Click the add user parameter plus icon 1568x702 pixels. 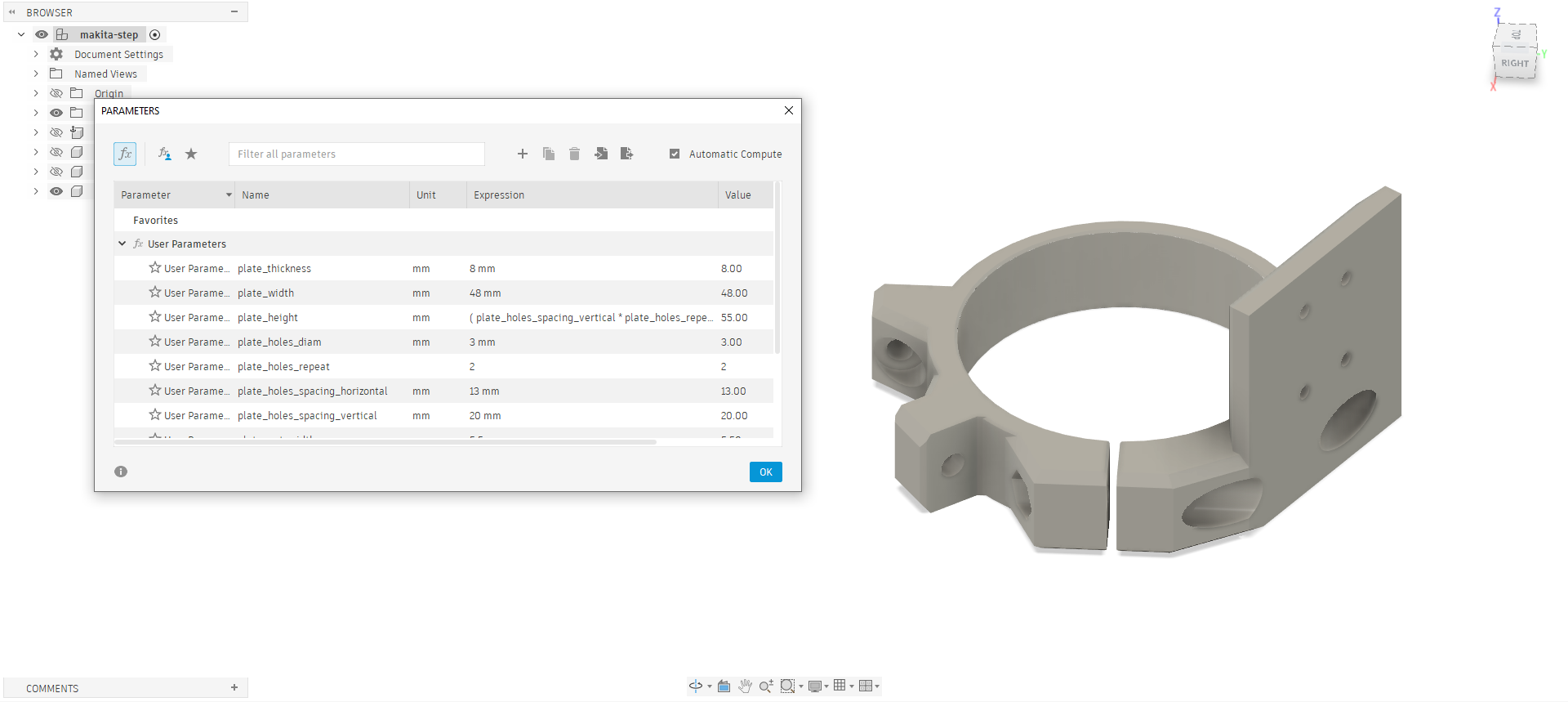[523, 154]
